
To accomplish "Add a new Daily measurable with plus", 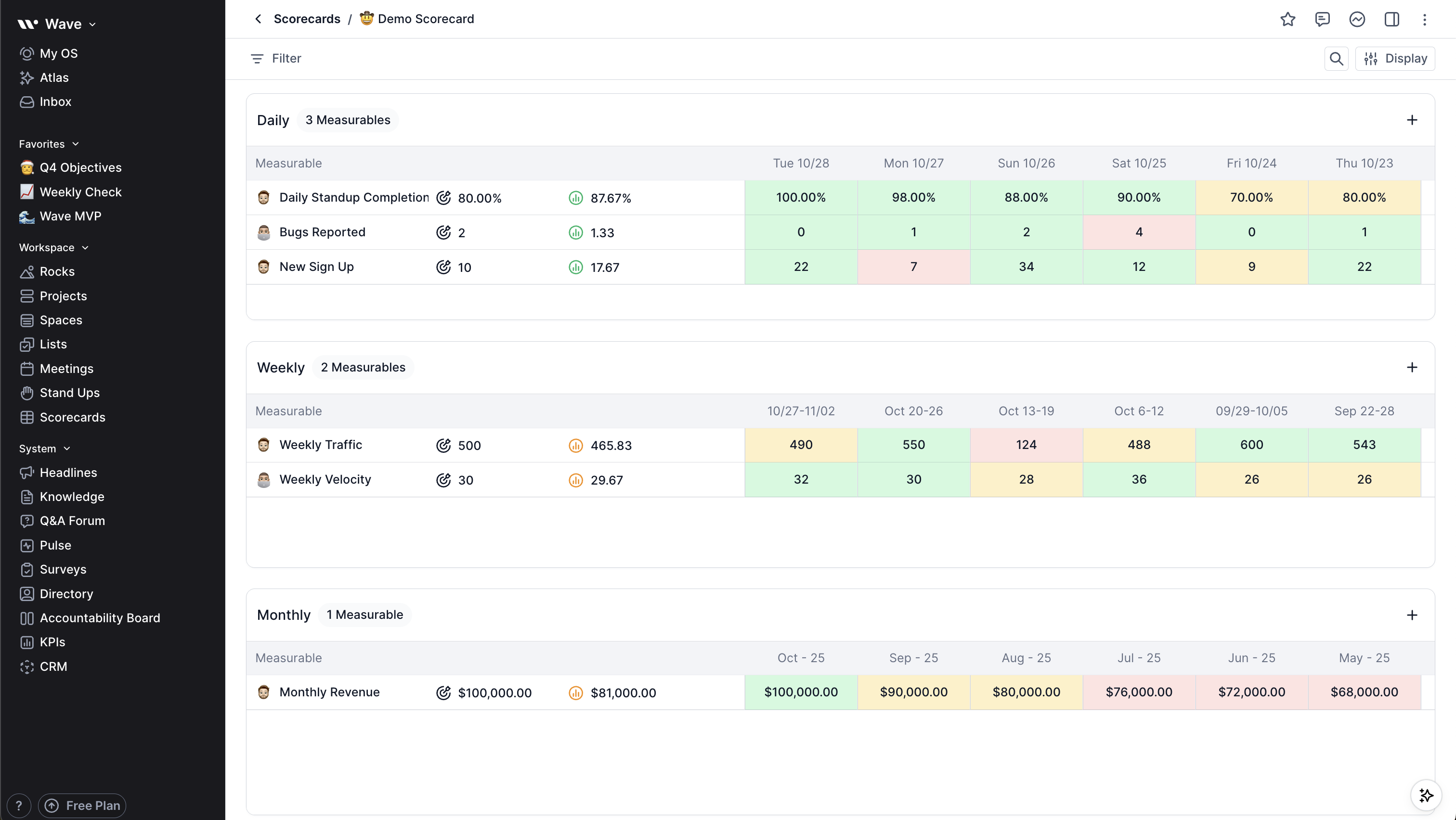I will point(1413,119).
